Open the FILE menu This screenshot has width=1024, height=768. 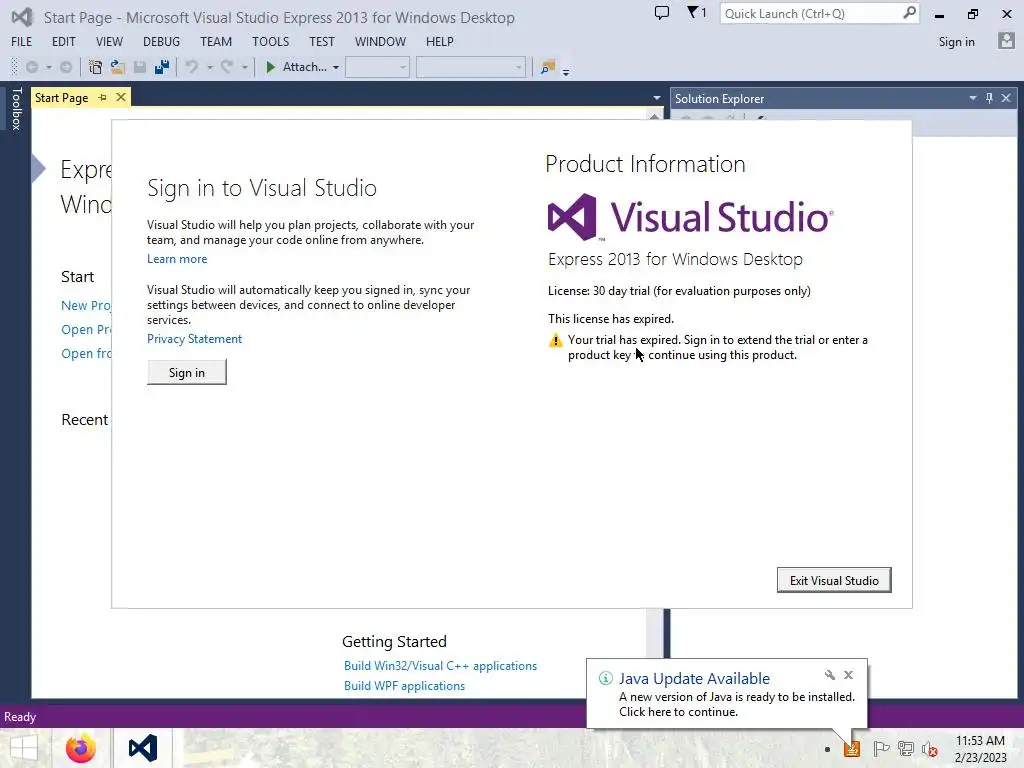tap(22, 41)
